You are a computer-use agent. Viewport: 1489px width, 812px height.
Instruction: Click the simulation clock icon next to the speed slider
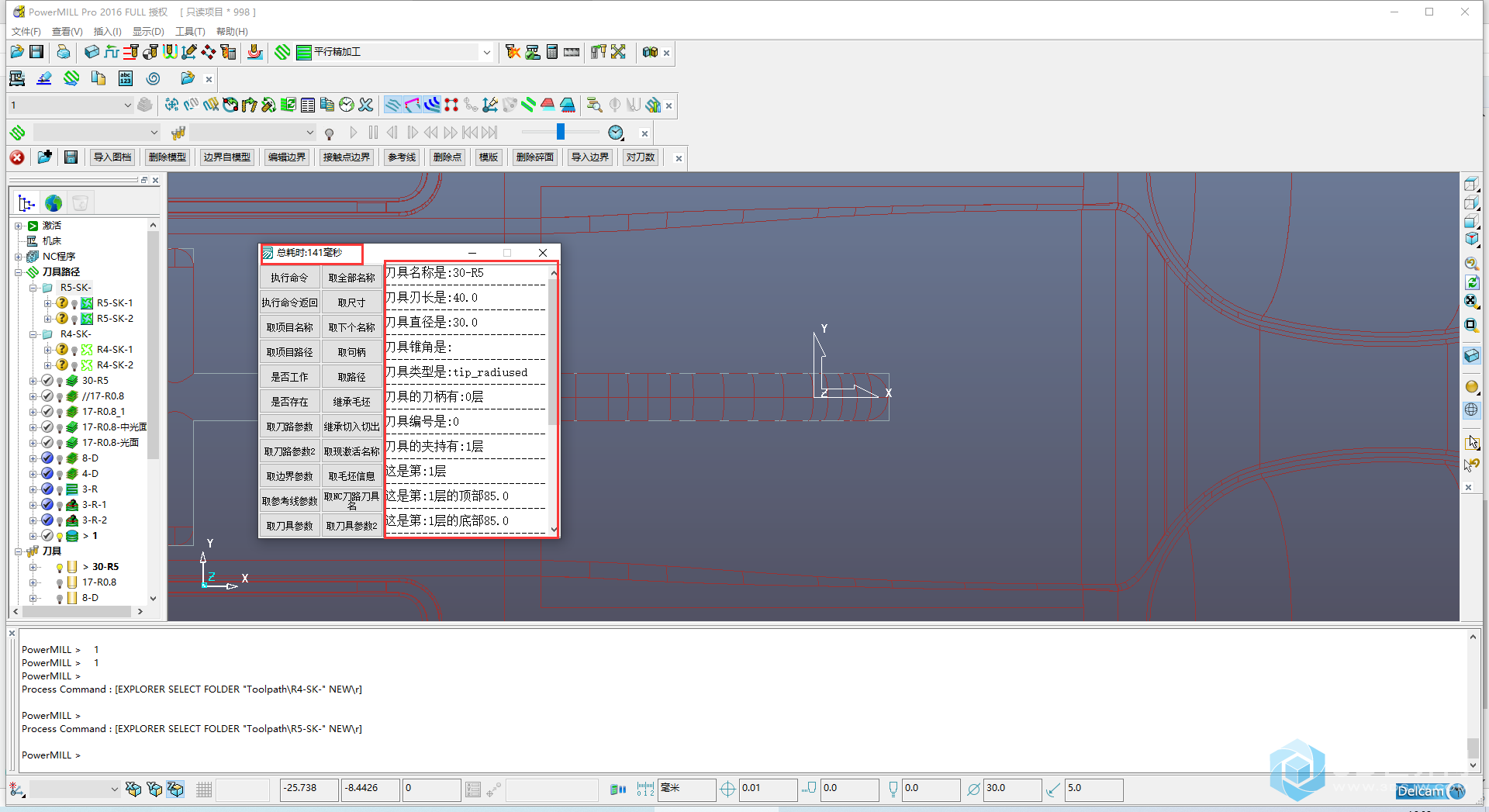(616, 133)
